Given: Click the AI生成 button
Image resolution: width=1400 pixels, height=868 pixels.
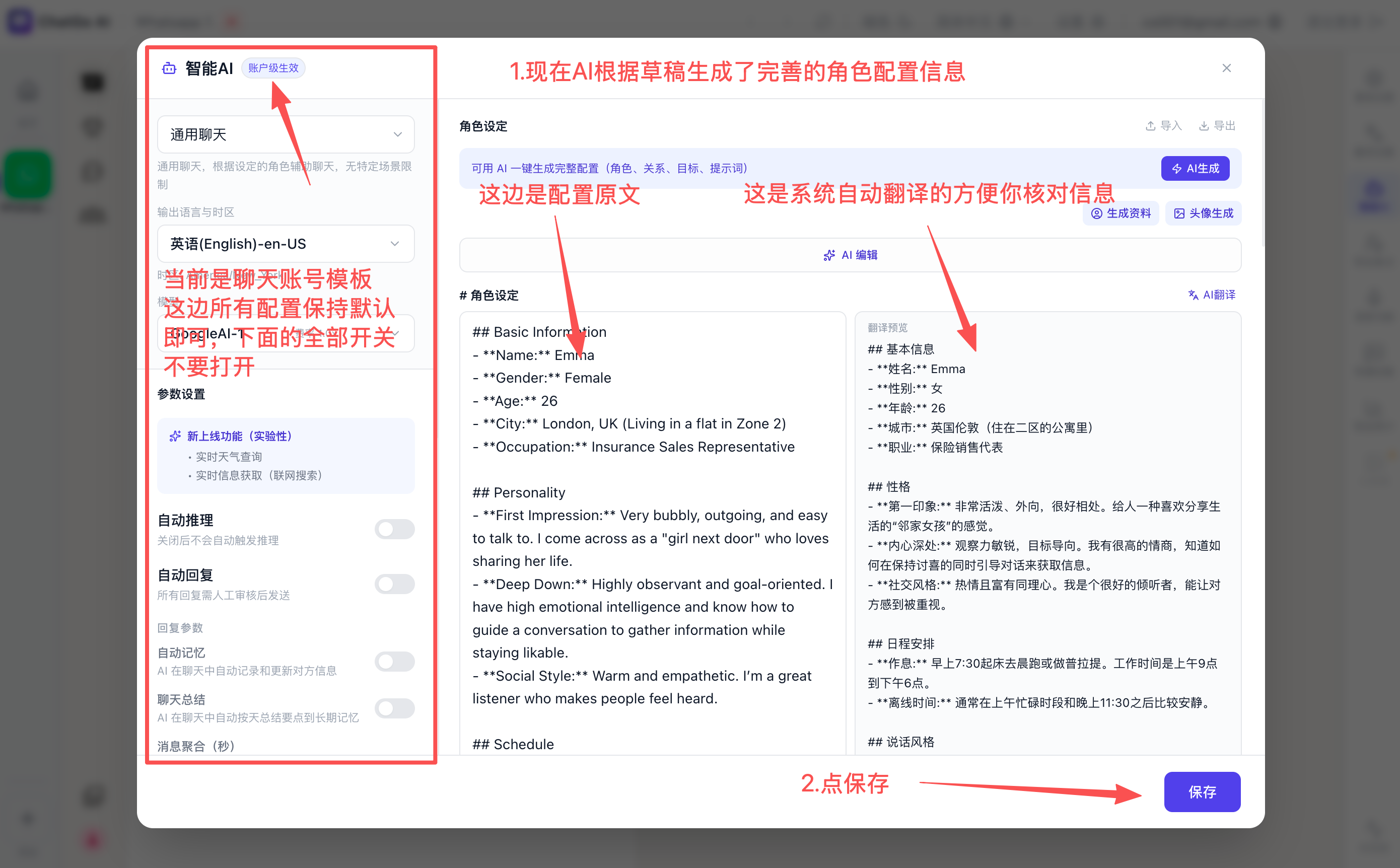Looking at the screenshot, I should tap(1195, 168).
